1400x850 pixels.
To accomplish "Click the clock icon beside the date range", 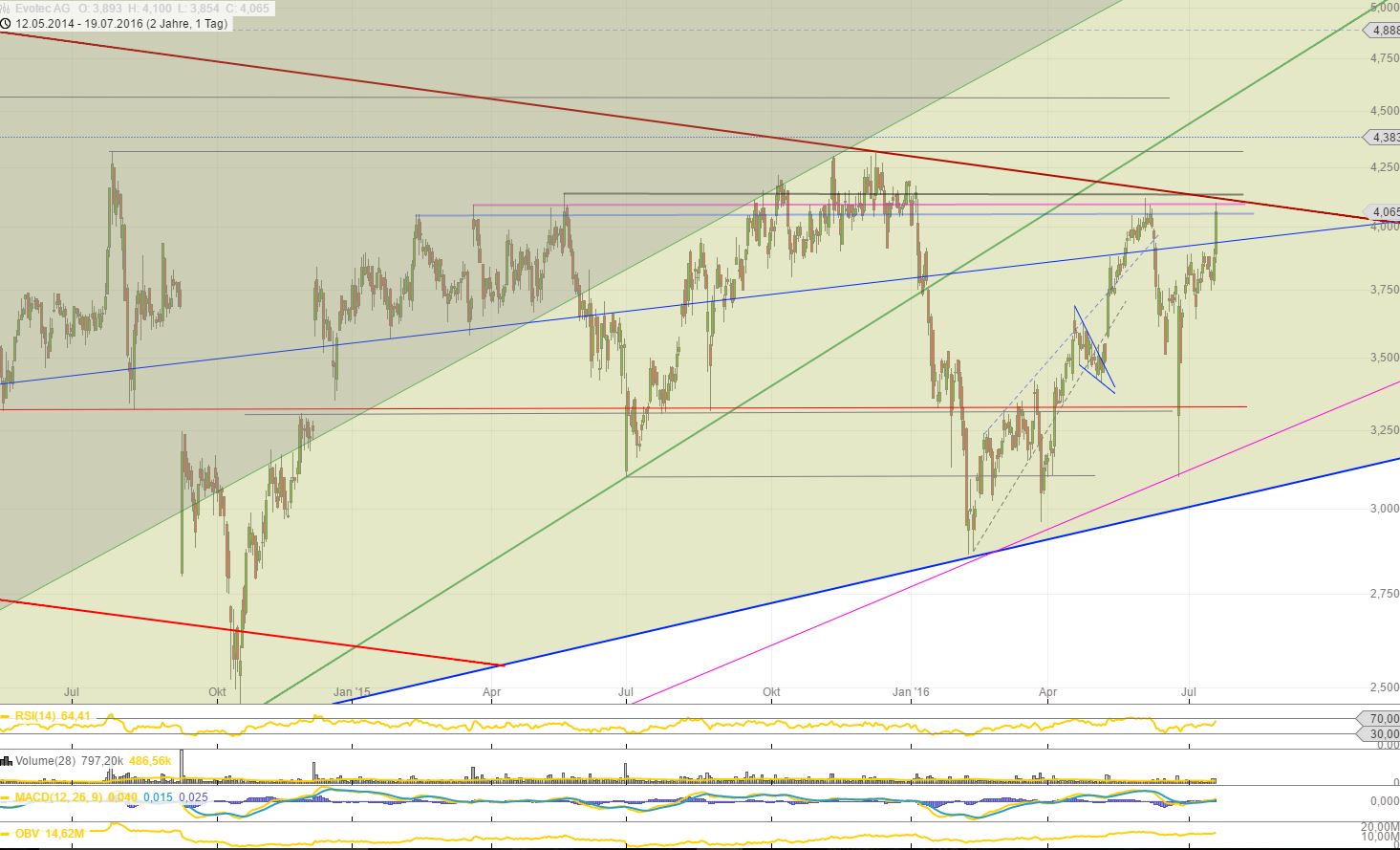I will pos(6,23).
